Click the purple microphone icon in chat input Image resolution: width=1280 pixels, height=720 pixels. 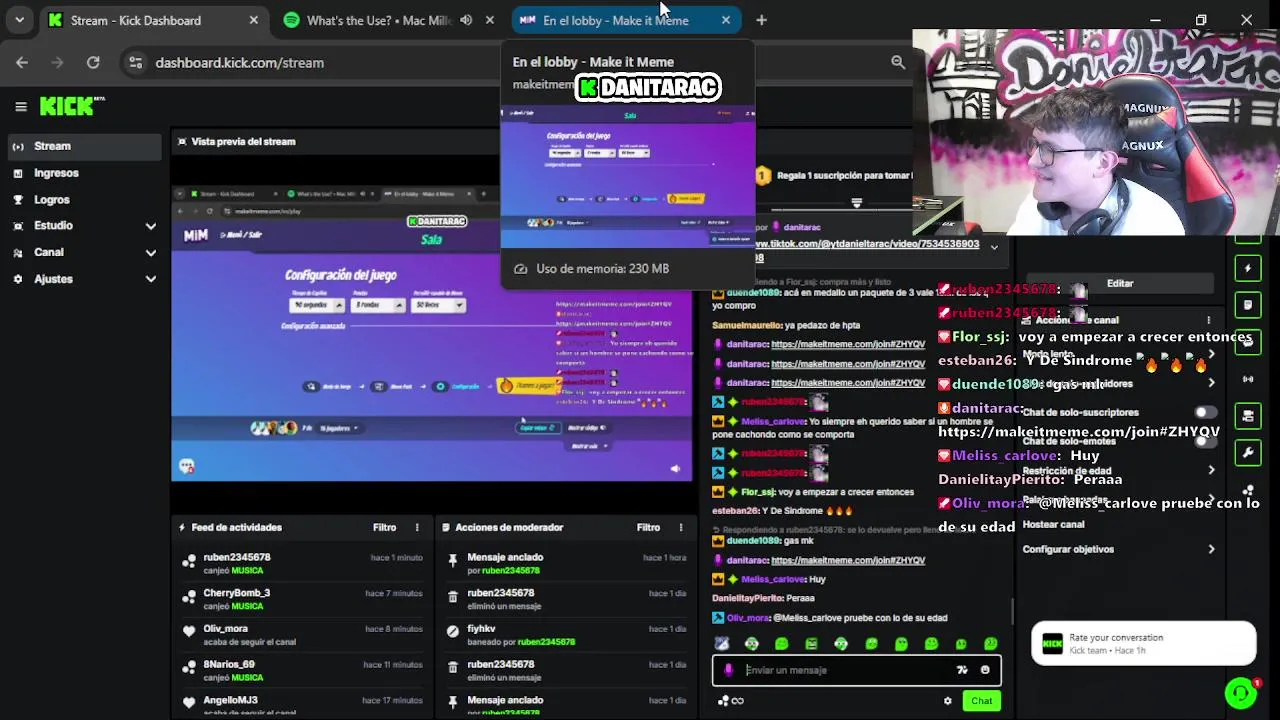728,670
